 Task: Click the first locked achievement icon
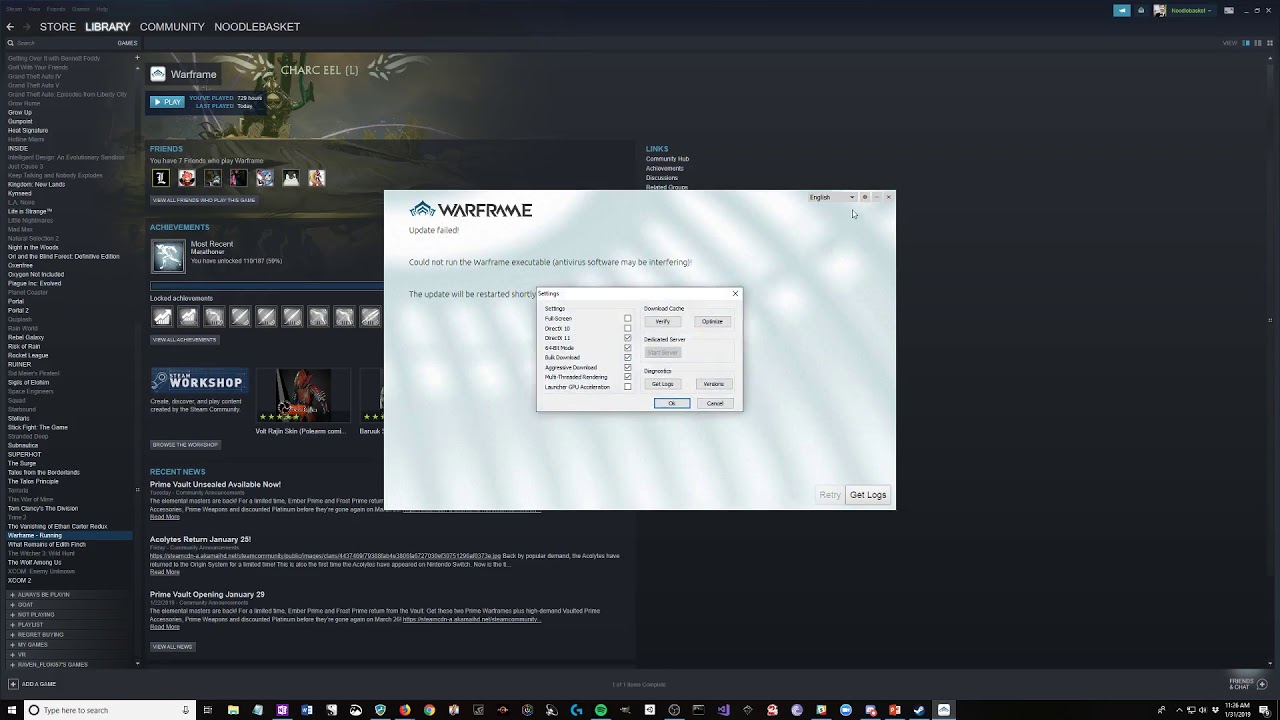162,317
